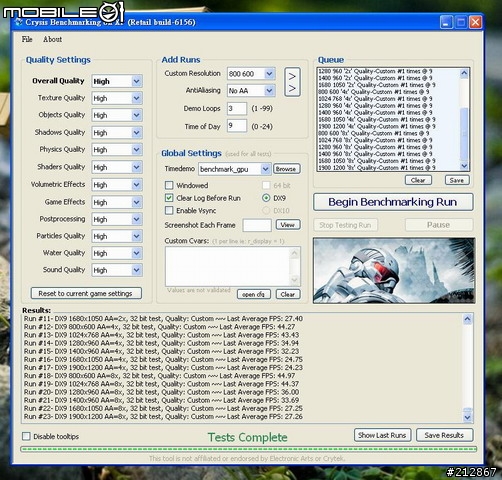This screenshot has height=480, width=502.
Task: Clear the Queue list
Action: (x=418, y=180)
